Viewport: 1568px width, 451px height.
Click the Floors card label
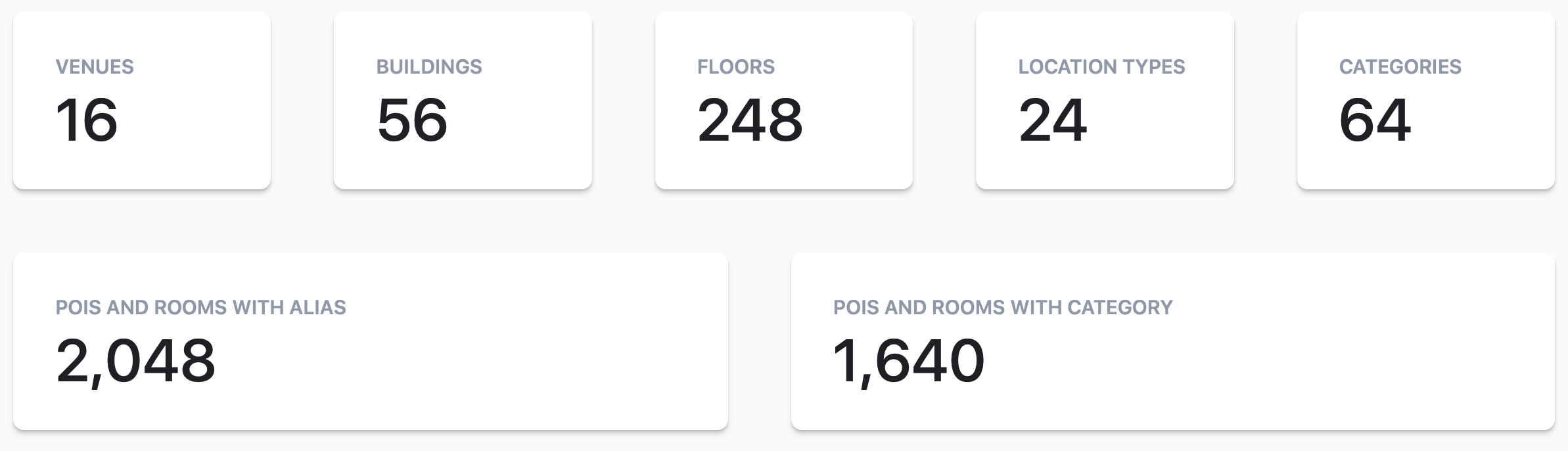[x=736, y=66]
